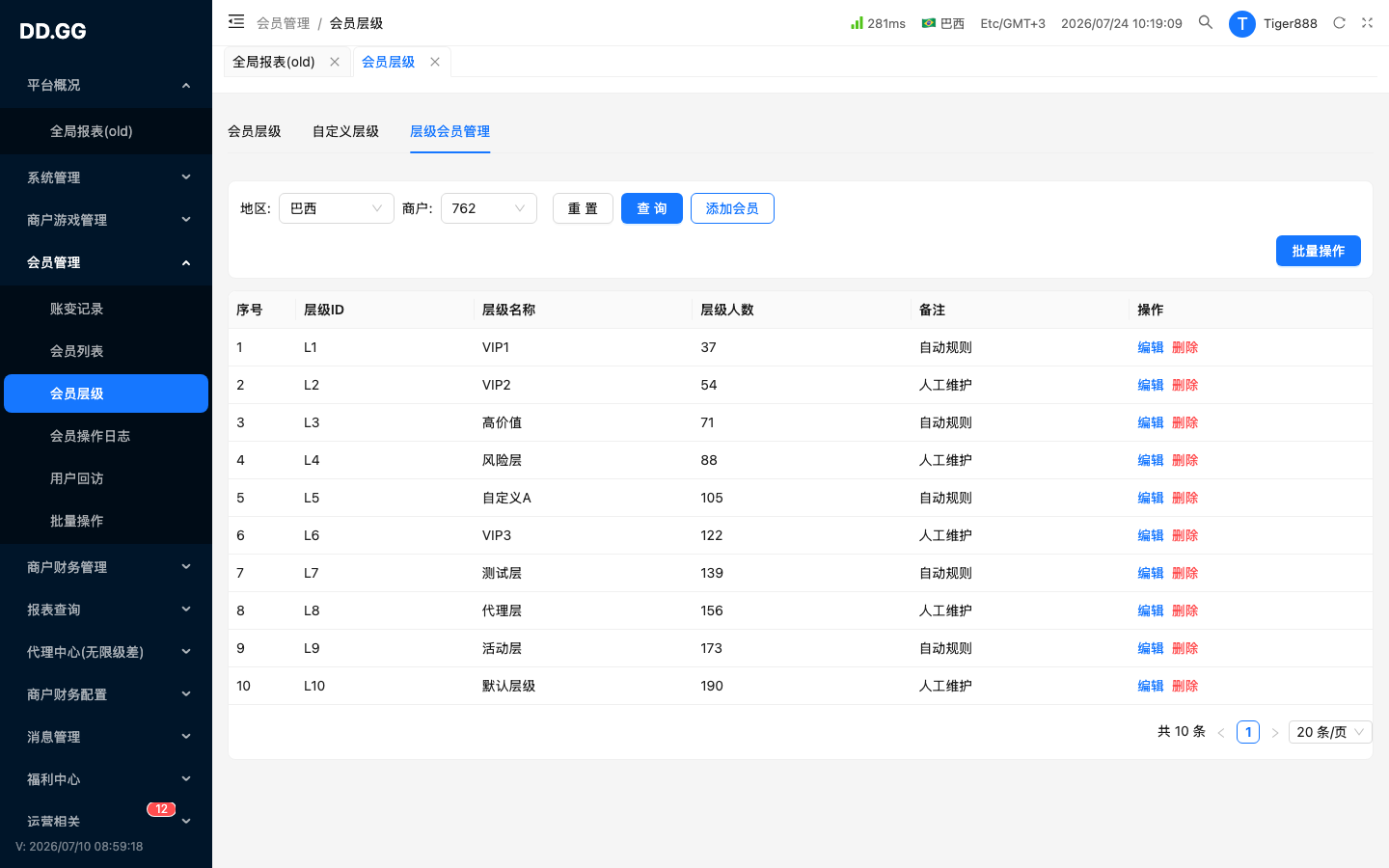
Task: Open 批量操作 in the sidebar
Action: 106,521
